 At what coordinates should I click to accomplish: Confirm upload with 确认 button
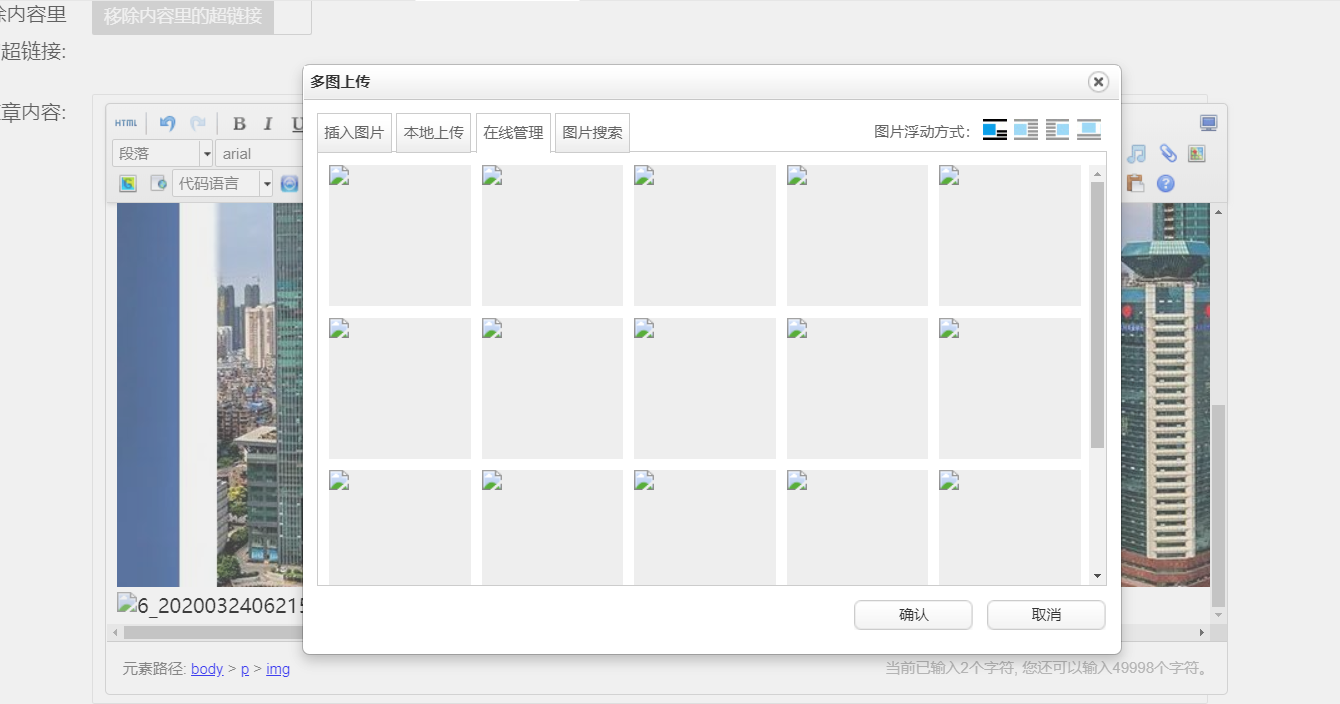point(913,615)
